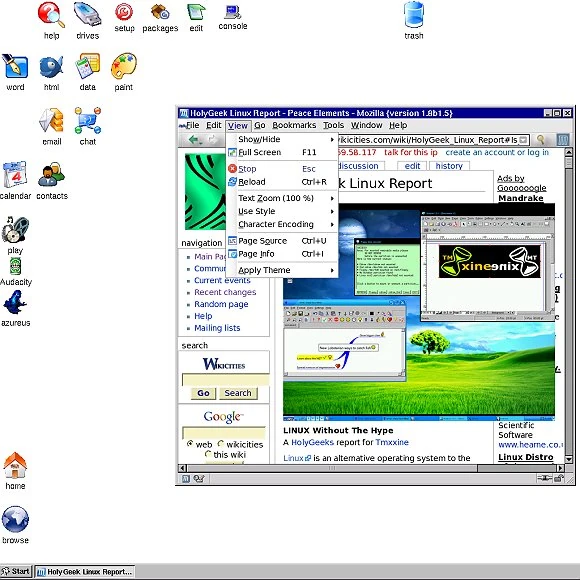Screen dimensions: 580x580
Task: Expand the Text Zoom (100 %) submenu
Action: coord(282,198)
